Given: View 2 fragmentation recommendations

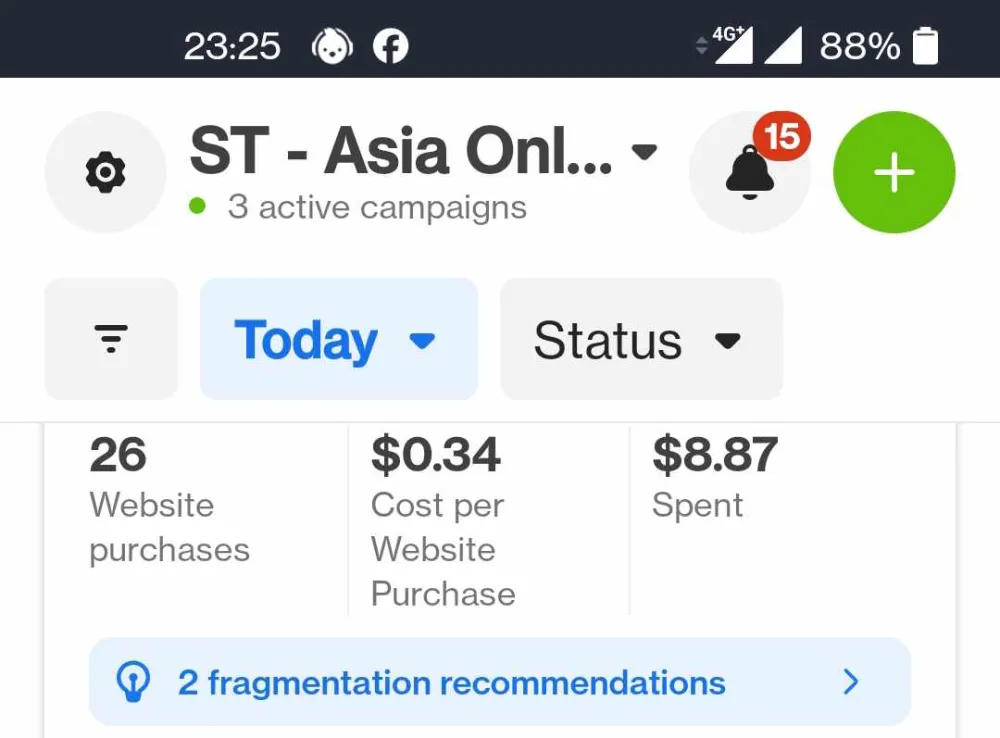Looking at the screenshot, I should pyautogui.click(x=452, y=683).
